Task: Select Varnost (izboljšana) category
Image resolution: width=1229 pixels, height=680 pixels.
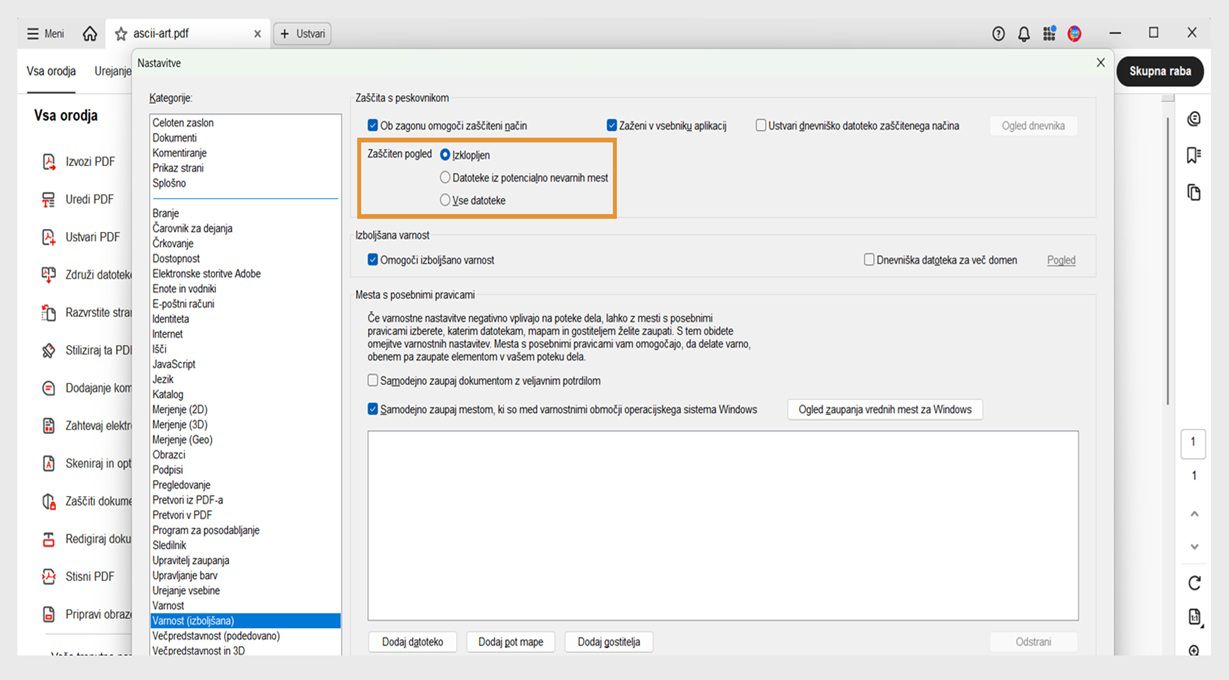Action: point(245,621)
